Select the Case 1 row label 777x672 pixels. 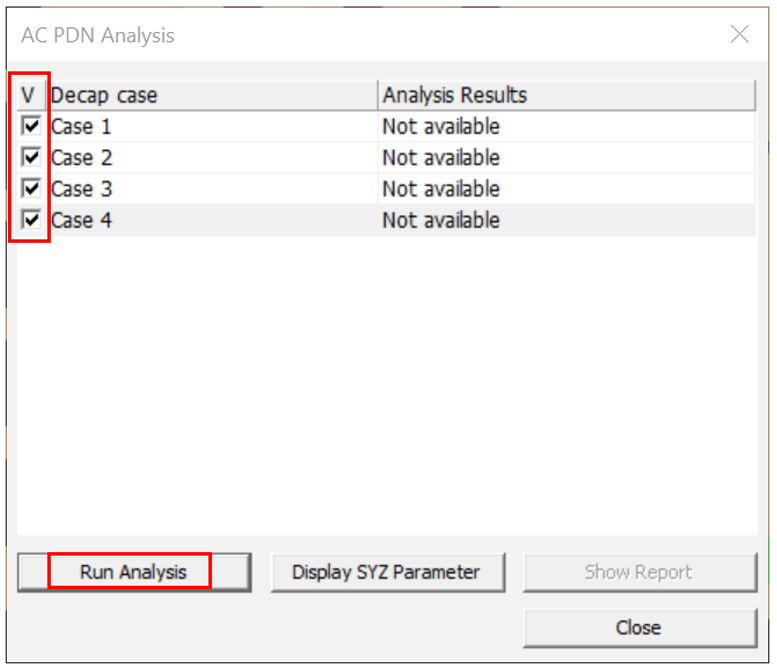click(82, 127)
